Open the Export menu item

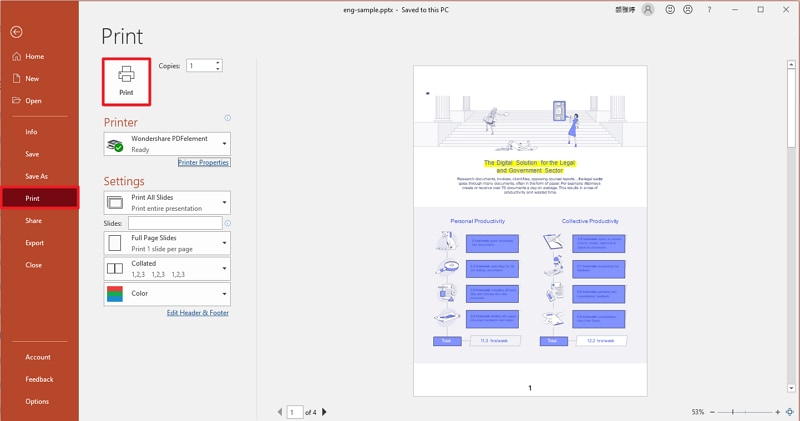(35, 243)
